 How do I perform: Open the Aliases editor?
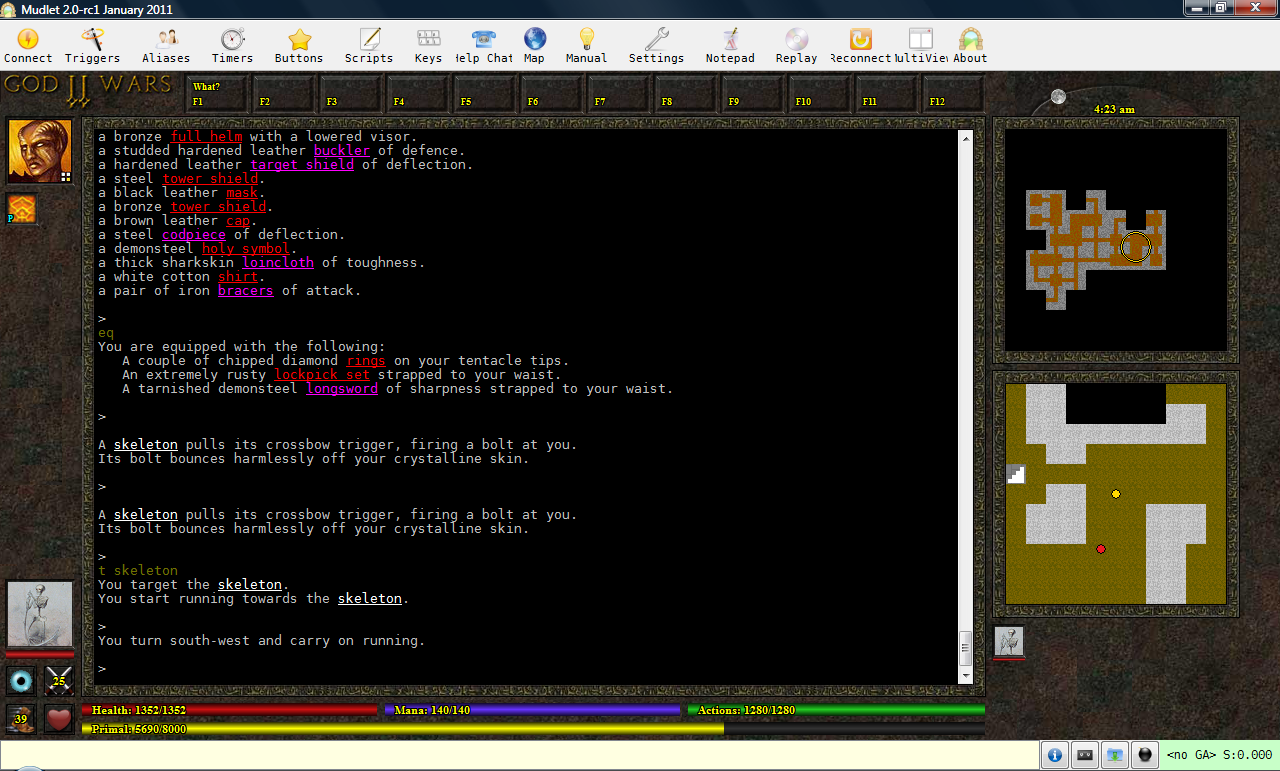pos(166,45)
